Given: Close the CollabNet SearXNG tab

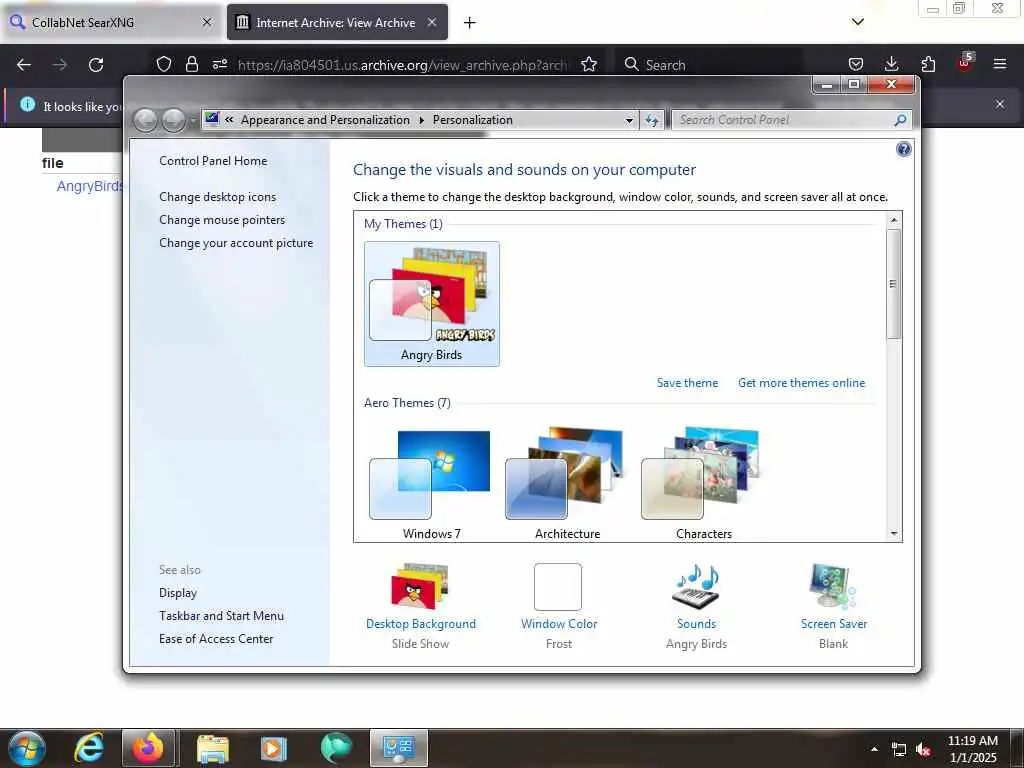Looking at the screenshot, I should click(207, 22).
